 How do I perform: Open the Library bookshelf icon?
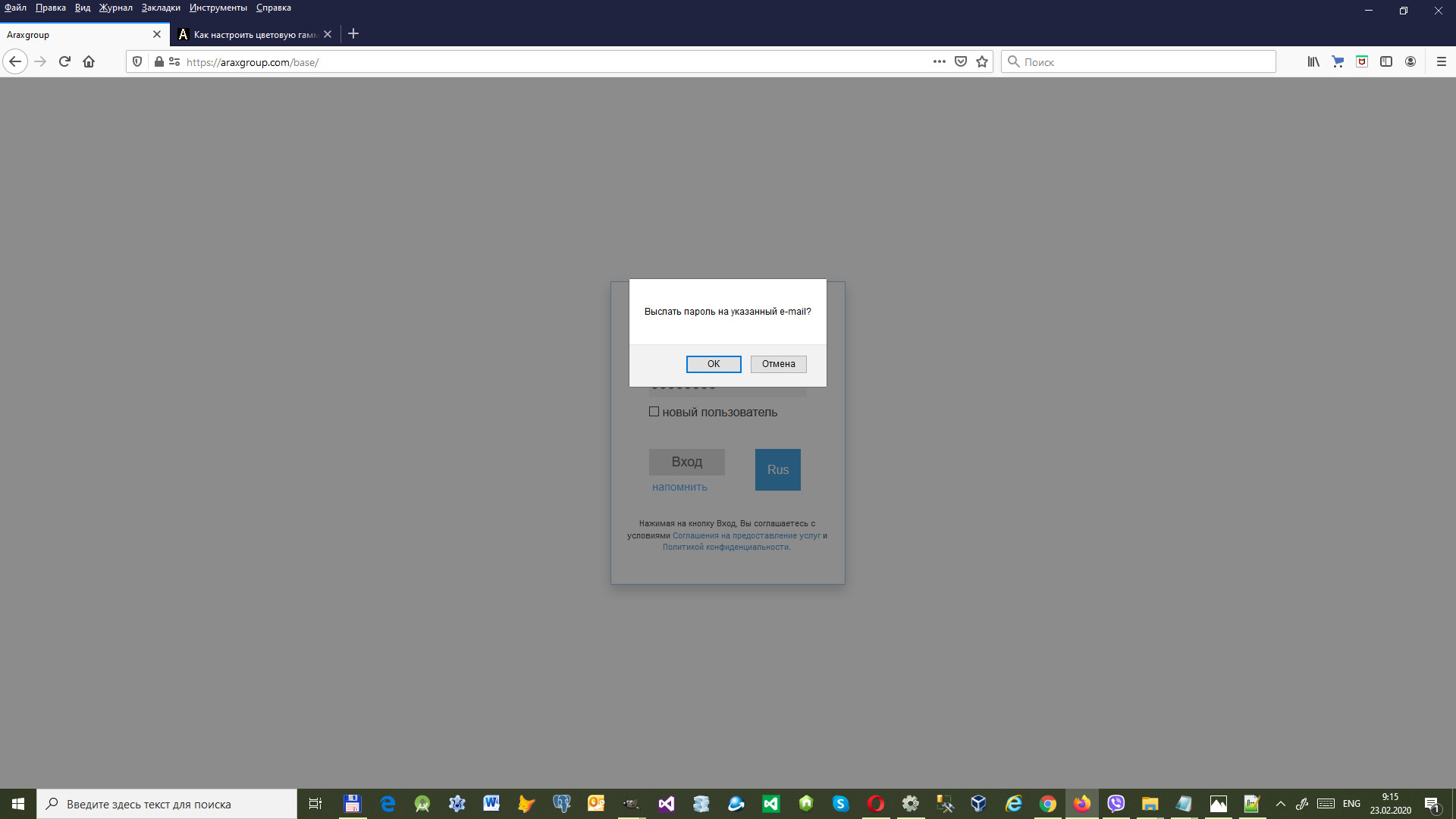(1313, 61)
